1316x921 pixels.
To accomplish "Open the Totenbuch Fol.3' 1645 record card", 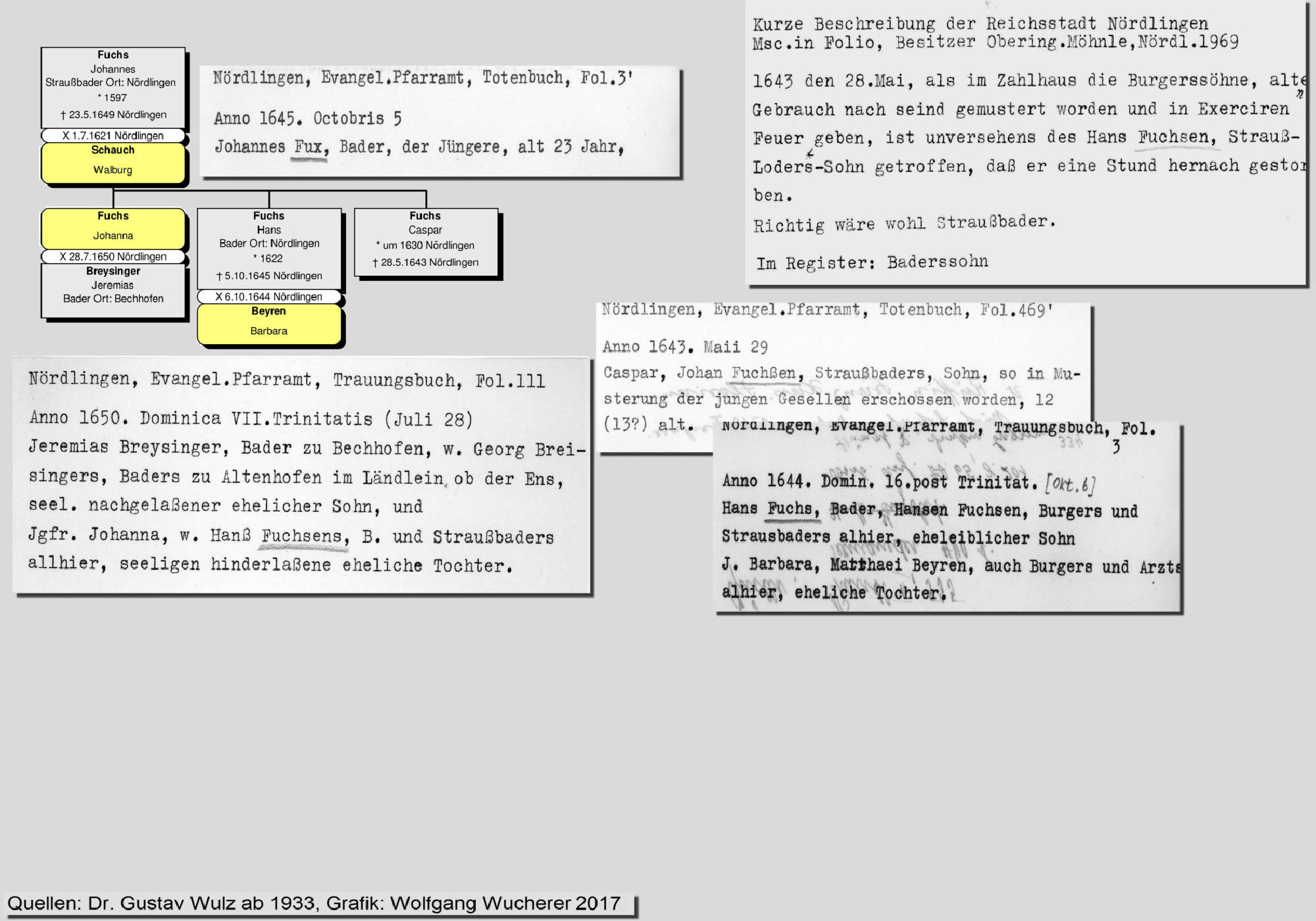I will pyautogui.click(x=439, y=120).
